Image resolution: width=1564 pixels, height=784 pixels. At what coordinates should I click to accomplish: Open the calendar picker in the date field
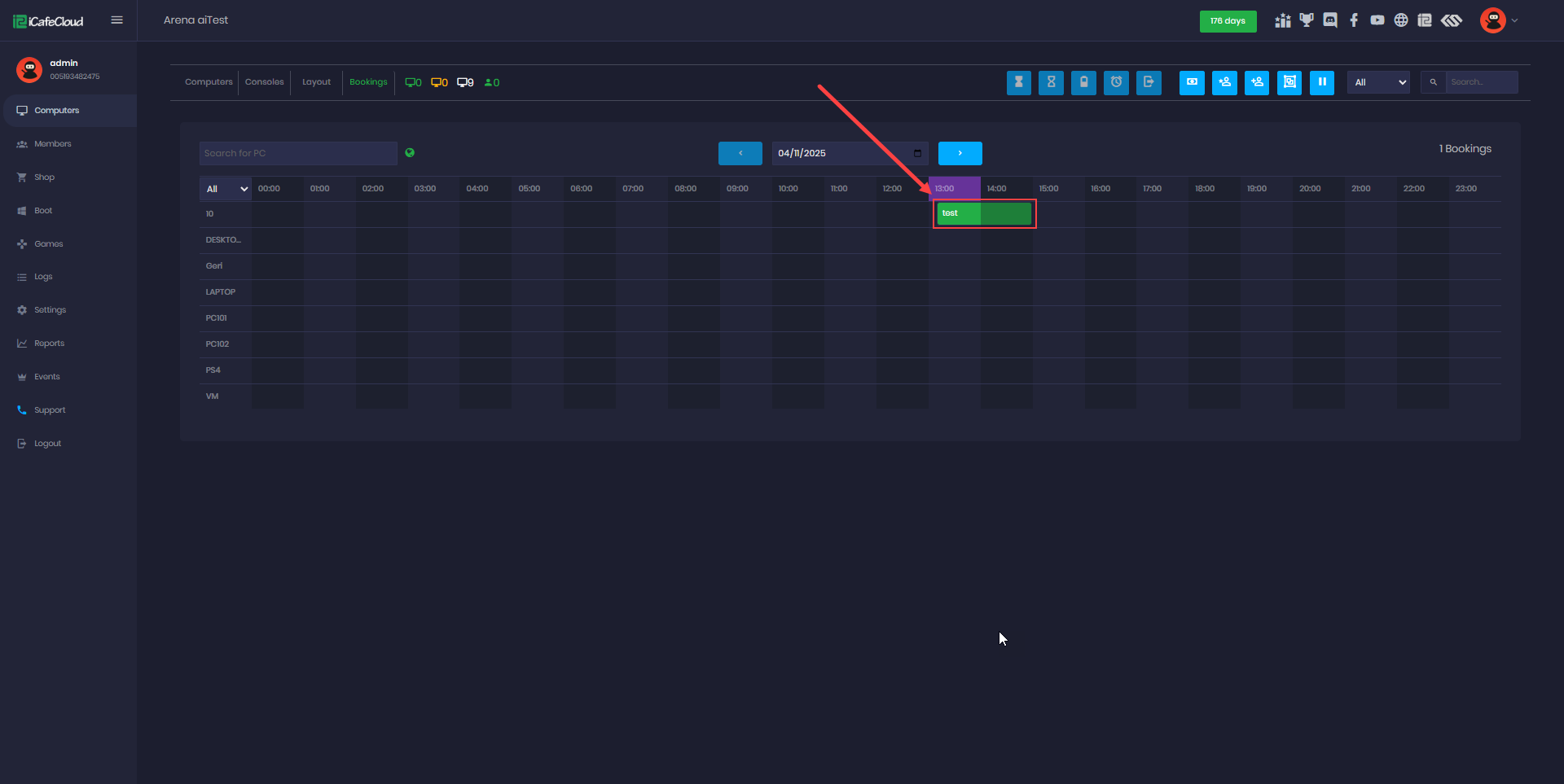pyautogui.click(x=917, y=153)
